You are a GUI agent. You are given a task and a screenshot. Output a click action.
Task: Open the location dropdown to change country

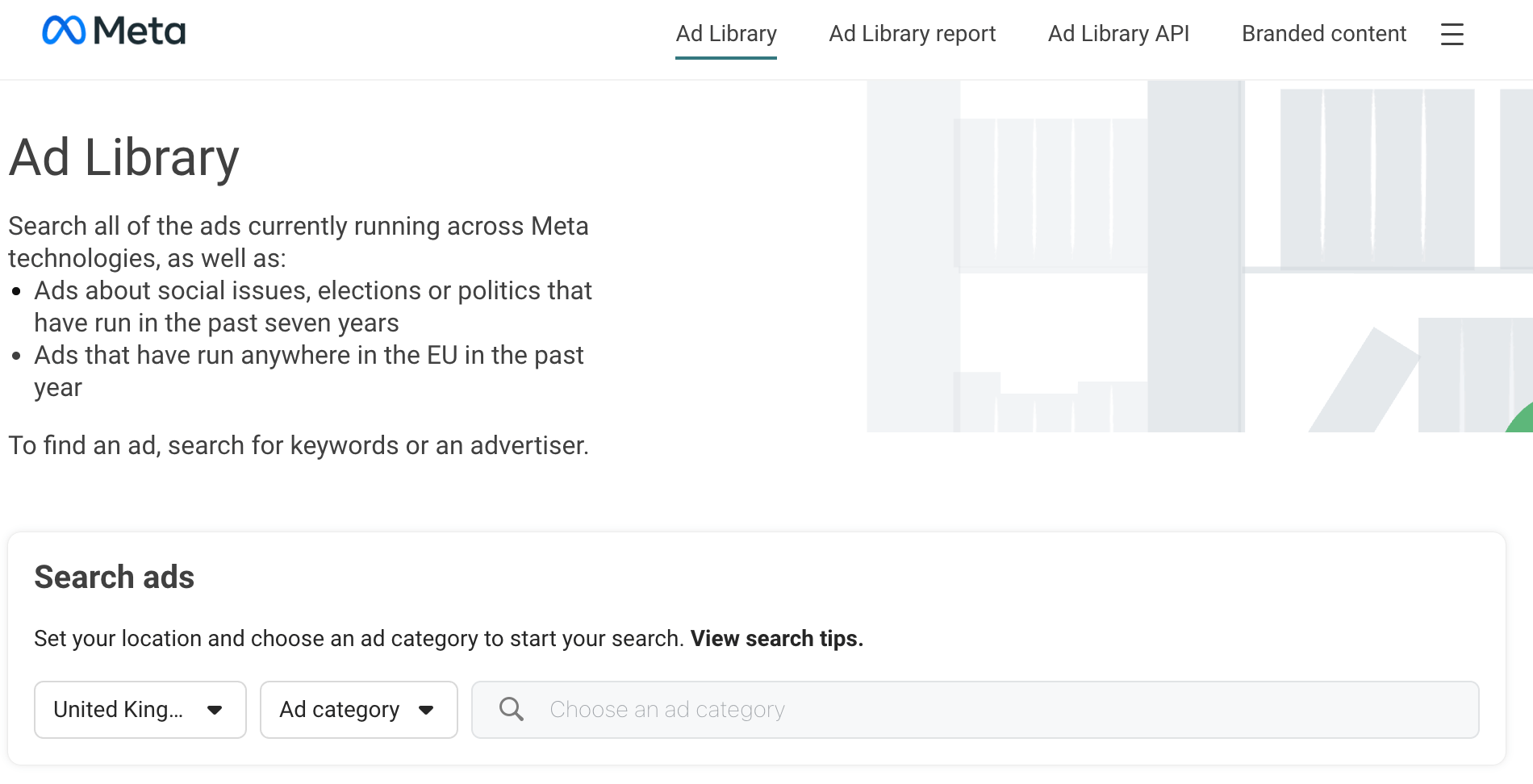click(140, 710)
